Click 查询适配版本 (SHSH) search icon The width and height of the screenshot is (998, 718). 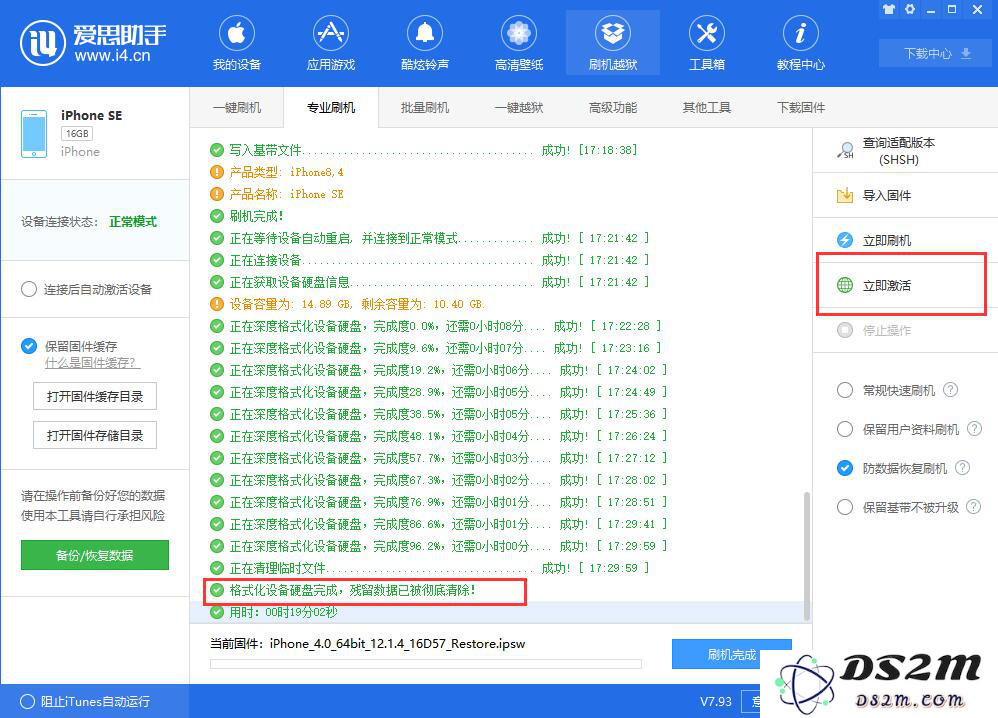(x=845, y=151)
